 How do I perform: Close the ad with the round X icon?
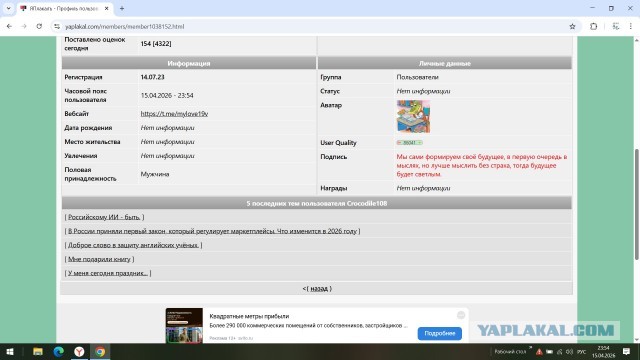coord(461,315)
